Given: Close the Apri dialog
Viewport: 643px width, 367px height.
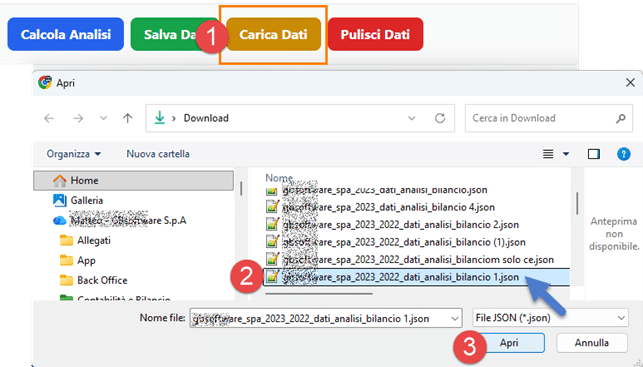Looking at the screenshot, I should 630,82.
